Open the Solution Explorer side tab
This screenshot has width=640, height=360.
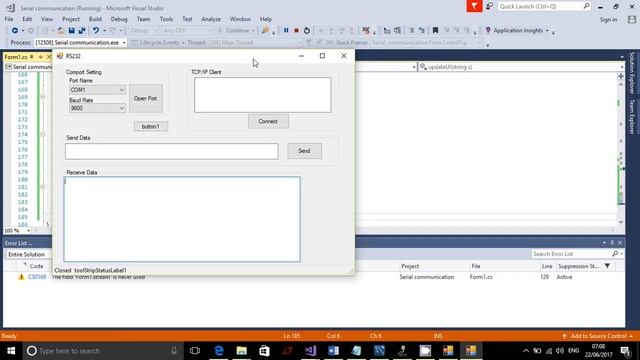click(632, 73)
